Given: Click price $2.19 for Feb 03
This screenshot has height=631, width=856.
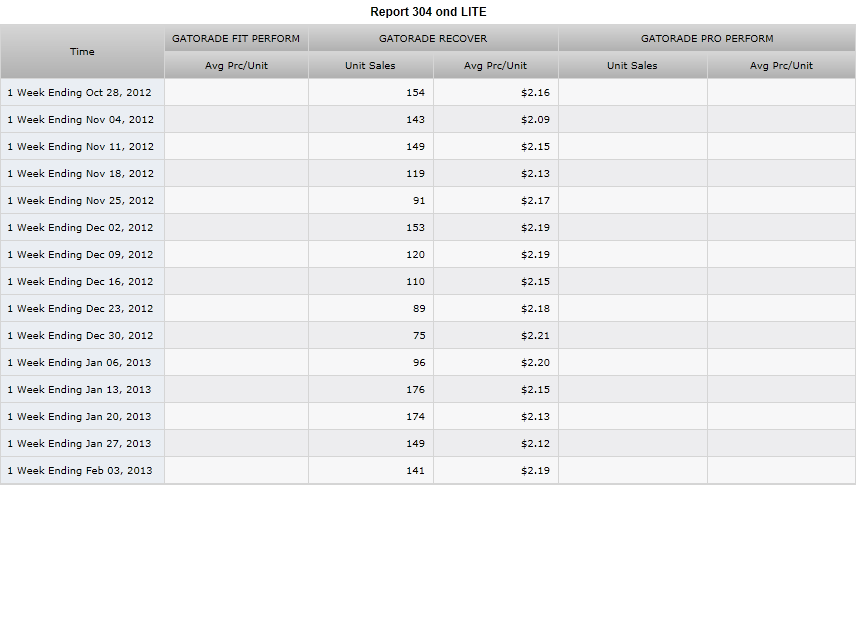Looking at the screenshot, I should coord(535,471).
